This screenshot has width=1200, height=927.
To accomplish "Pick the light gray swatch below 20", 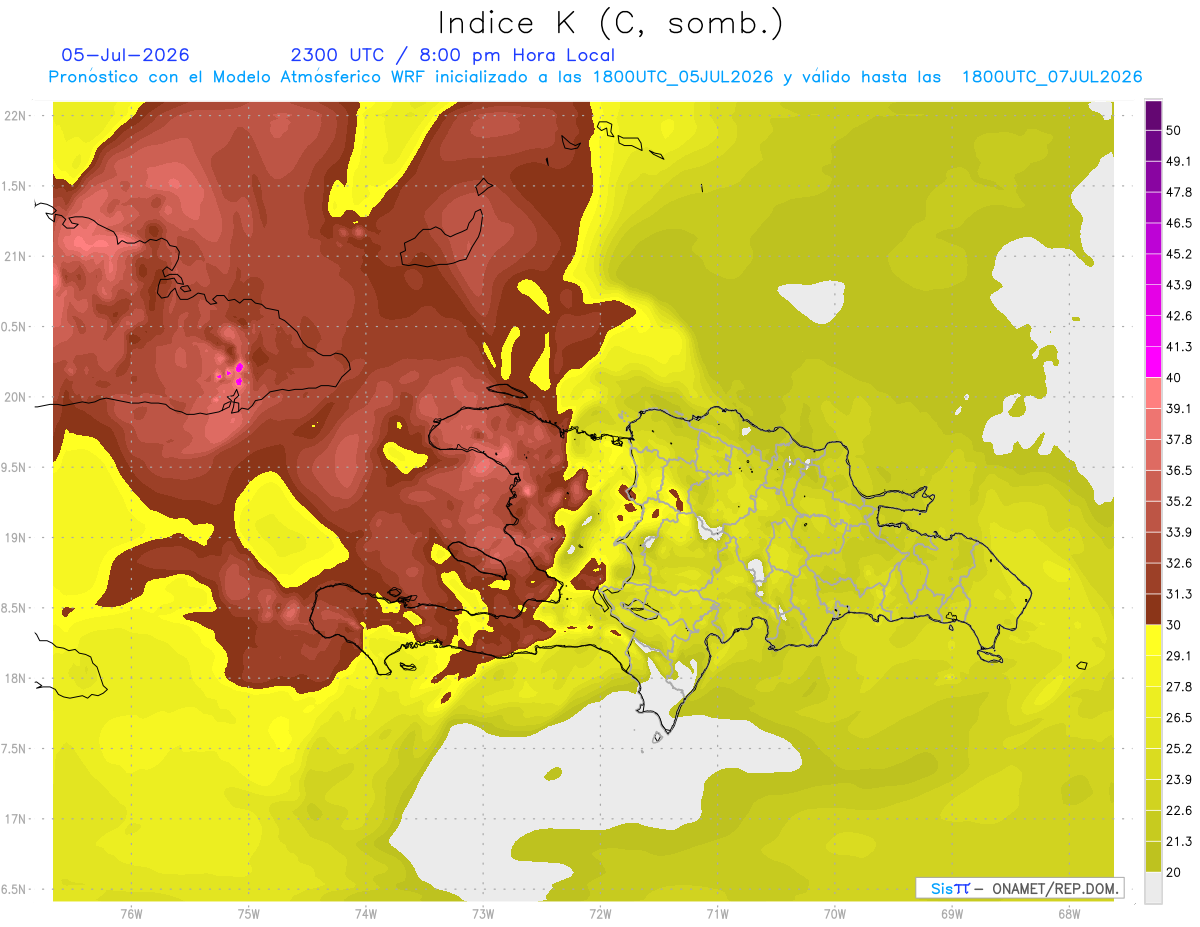I will click(x=1153, y=888).
